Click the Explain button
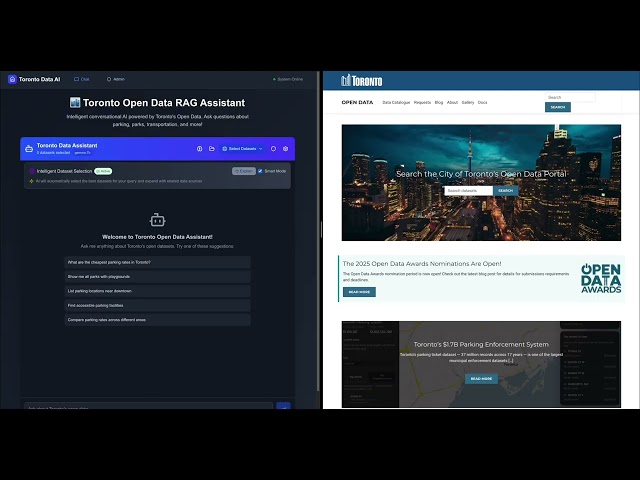 244,171
